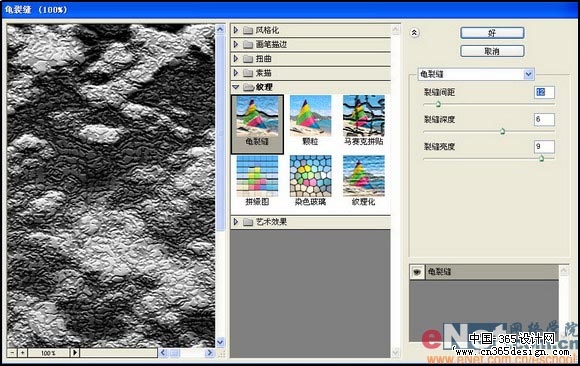Expand the 素描 sketch folder

236,73
